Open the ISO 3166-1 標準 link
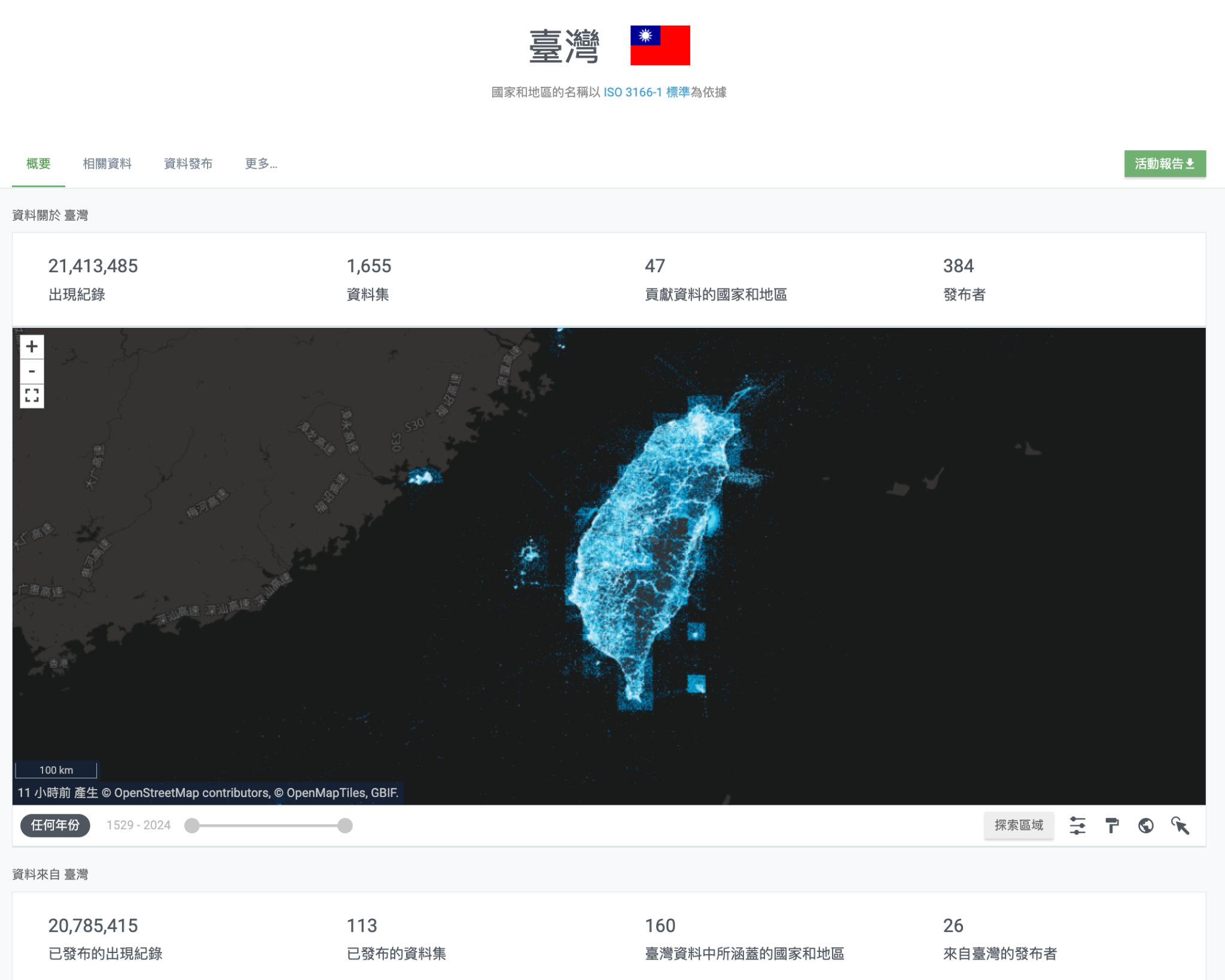This screenshot has height=980, width=1225. [x=646, y=92]
